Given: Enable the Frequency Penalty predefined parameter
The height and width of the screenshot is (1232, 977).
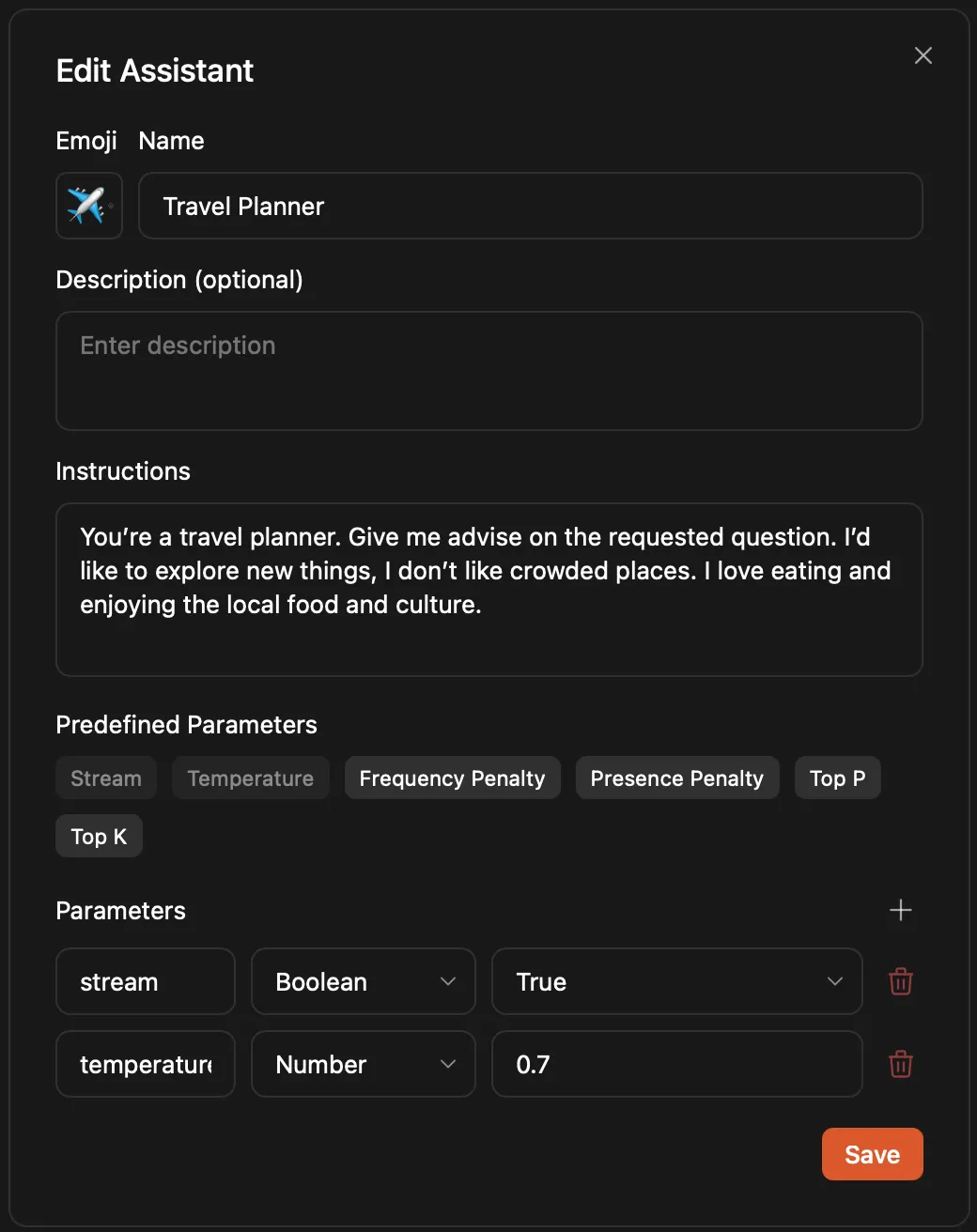Looking at the screenshot, I should coord(452,778).
